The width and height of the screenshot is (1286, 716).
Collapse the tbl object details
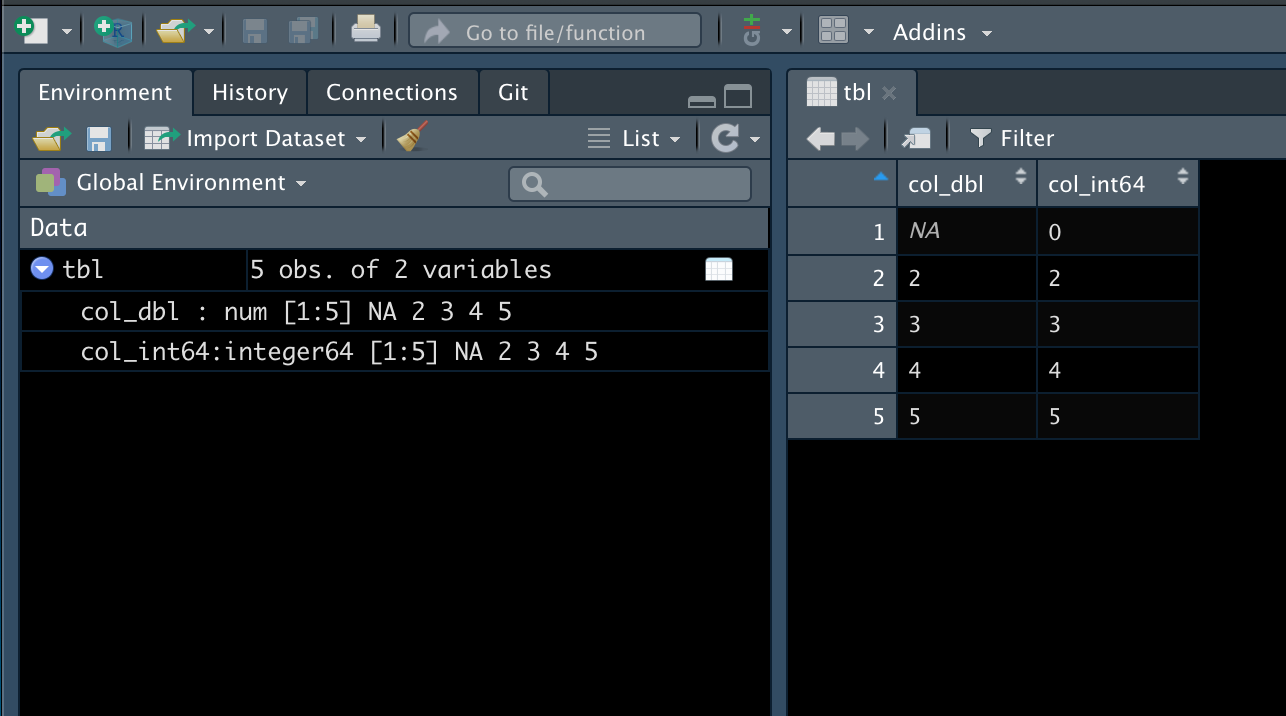click(x=40, y=268)
